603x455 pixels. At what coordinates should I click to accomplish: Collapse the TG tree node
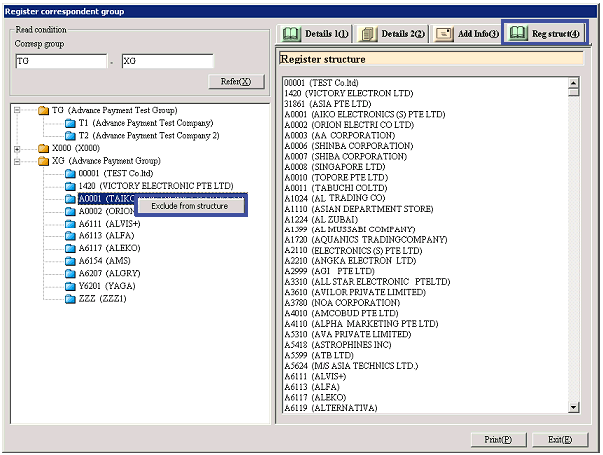(x=17, y=110)
